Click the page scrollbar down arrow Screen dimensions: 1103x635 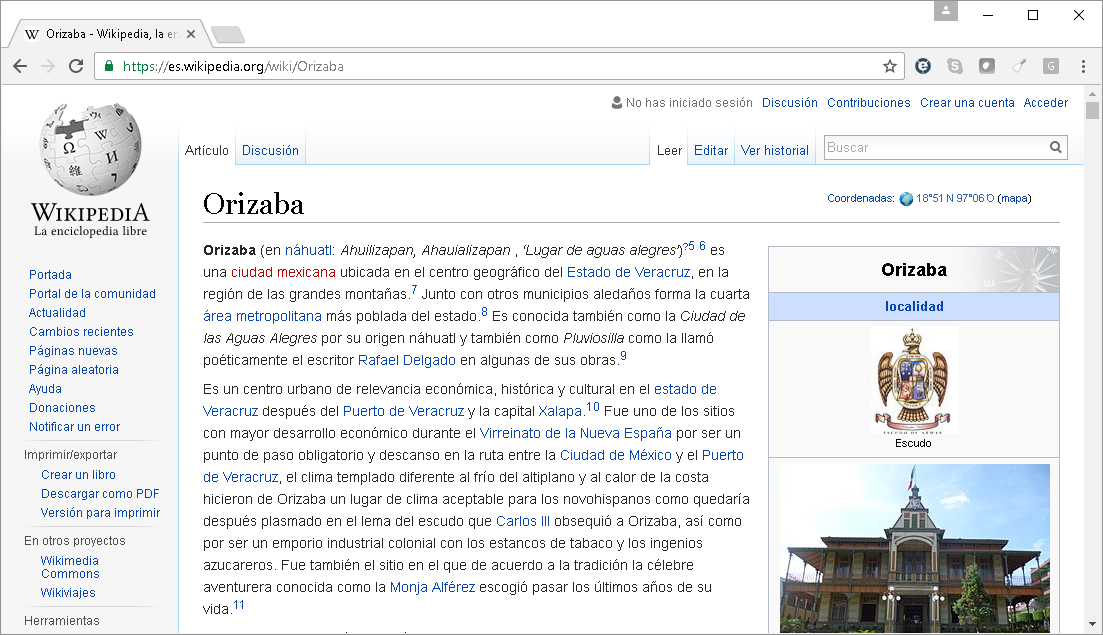coord(1092,624)
